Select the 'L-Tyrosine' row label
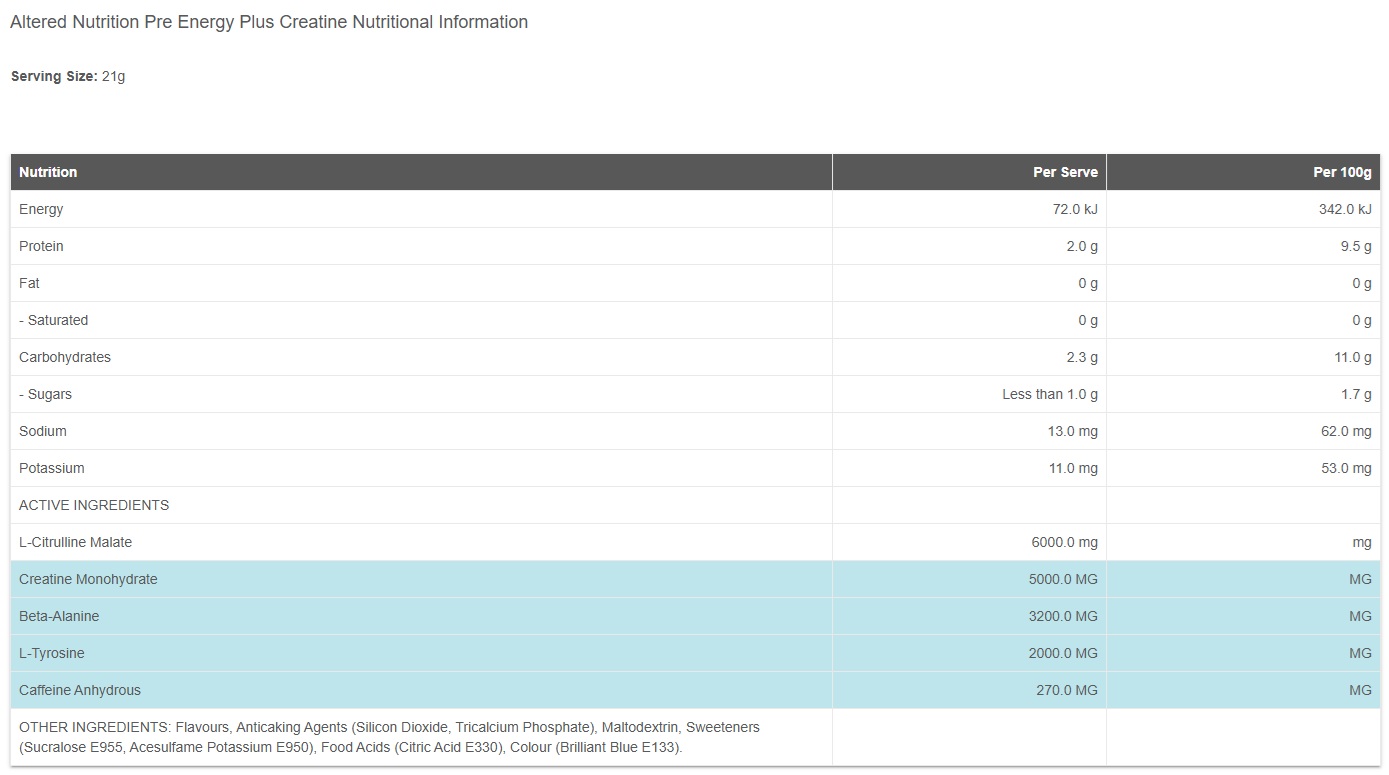1389x775 pixels. [x=52, y=653]
